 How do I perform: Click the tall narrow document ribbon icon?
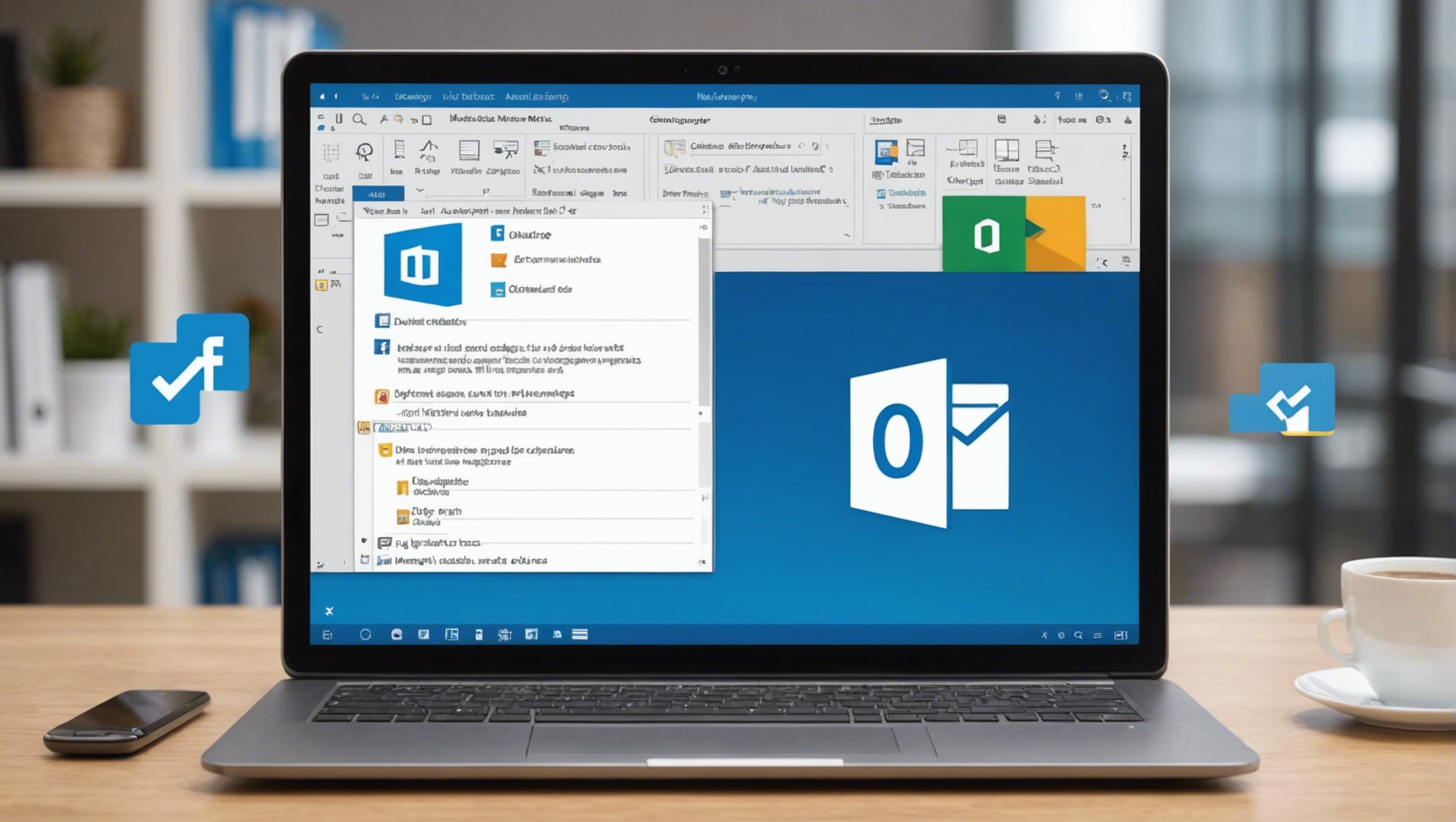coord(399,150)
